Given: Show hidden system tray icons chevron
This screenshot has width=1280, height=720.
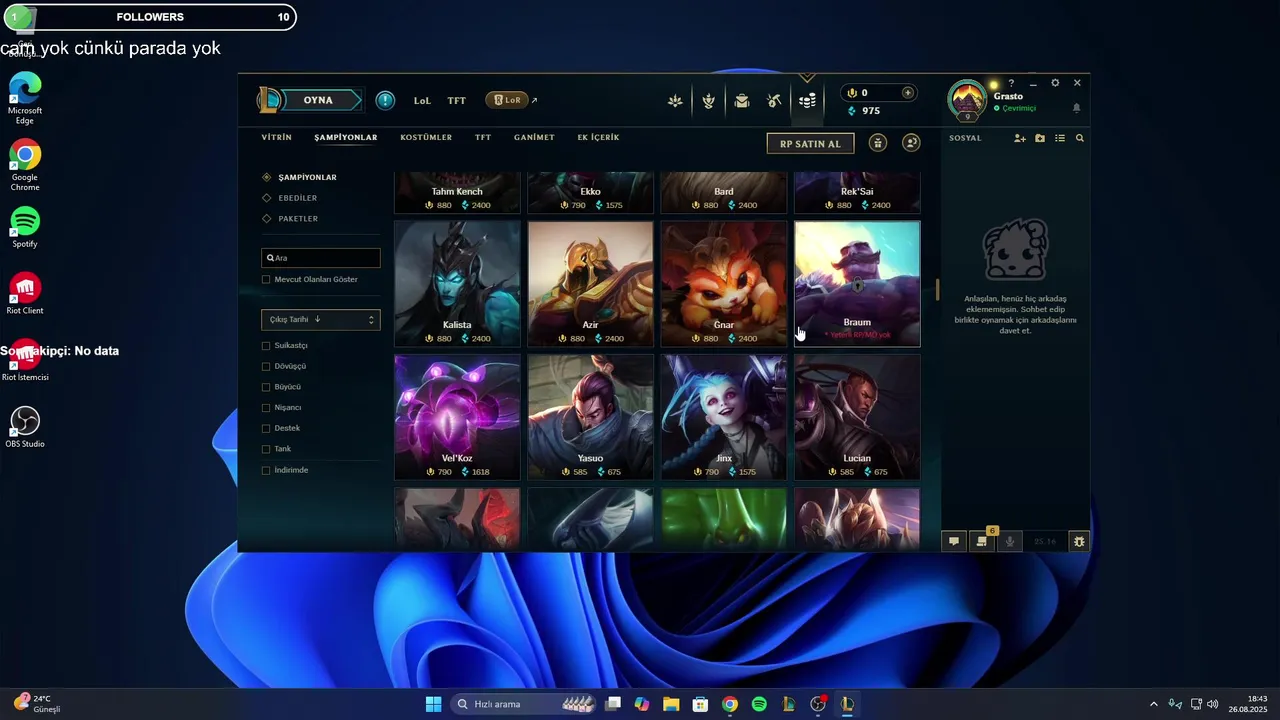Looking at the screenshot, I should [1153, 704].
